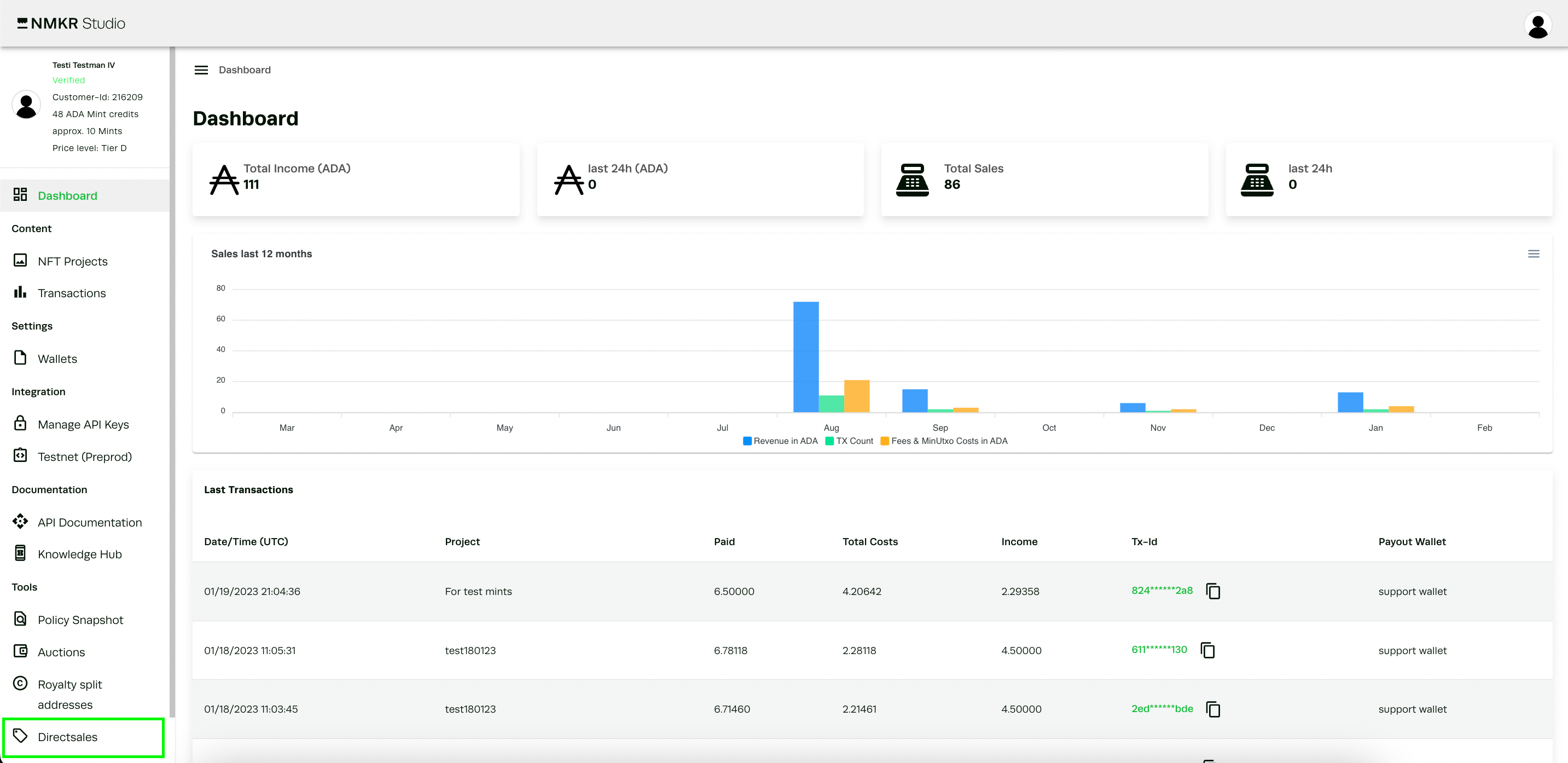1568x763 pixels.
Task: Open Testnet (Preprod) in sidebar
Action: [x=84, y=456]
